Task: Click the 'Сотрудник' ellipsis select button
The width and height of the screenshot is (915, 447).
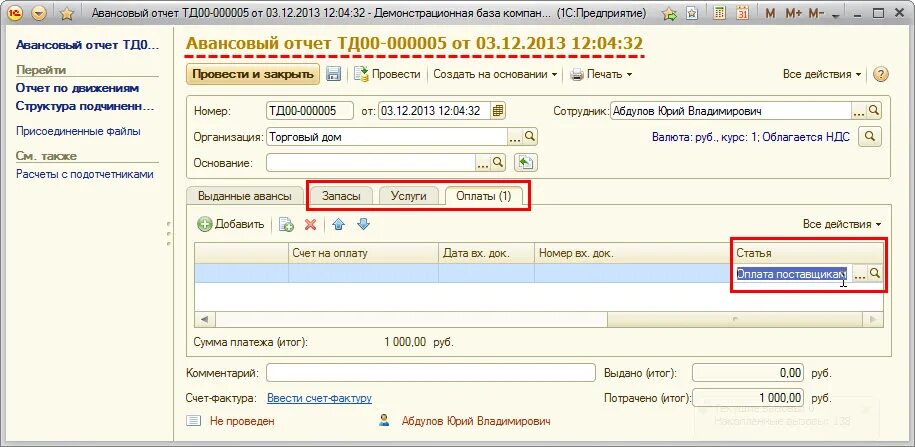Action: (x=859, y=111)
